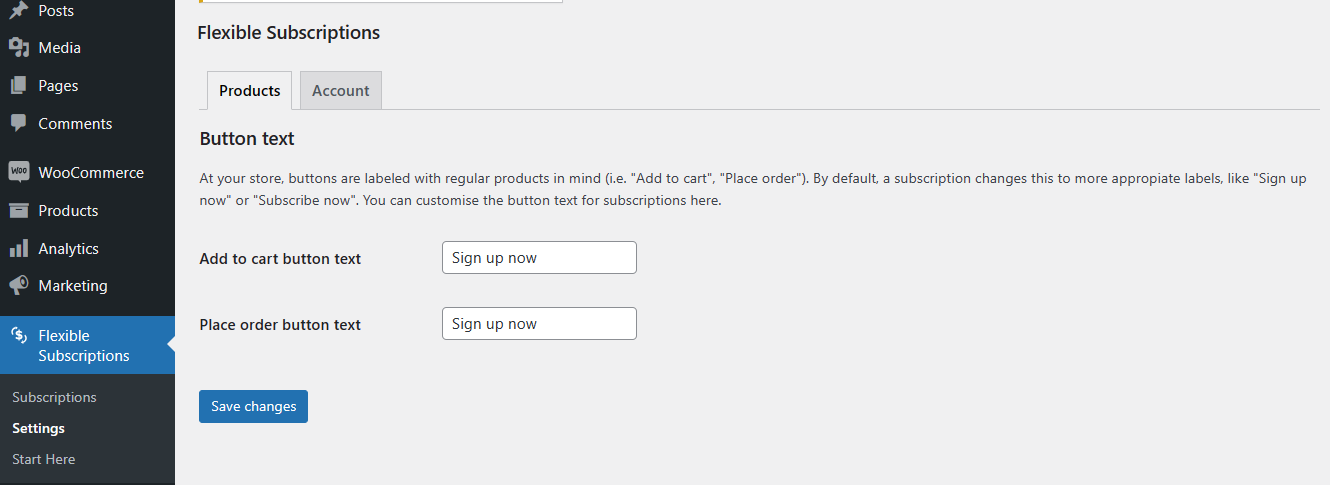Open the Settings submenu item

pyautogui.click(x=38, y=428)
